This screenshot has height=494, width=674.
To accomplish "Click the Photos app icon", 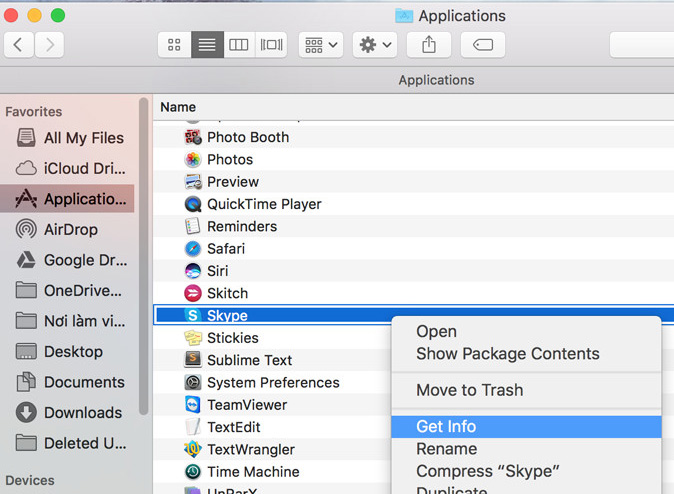I will click(x=193, y=160).
